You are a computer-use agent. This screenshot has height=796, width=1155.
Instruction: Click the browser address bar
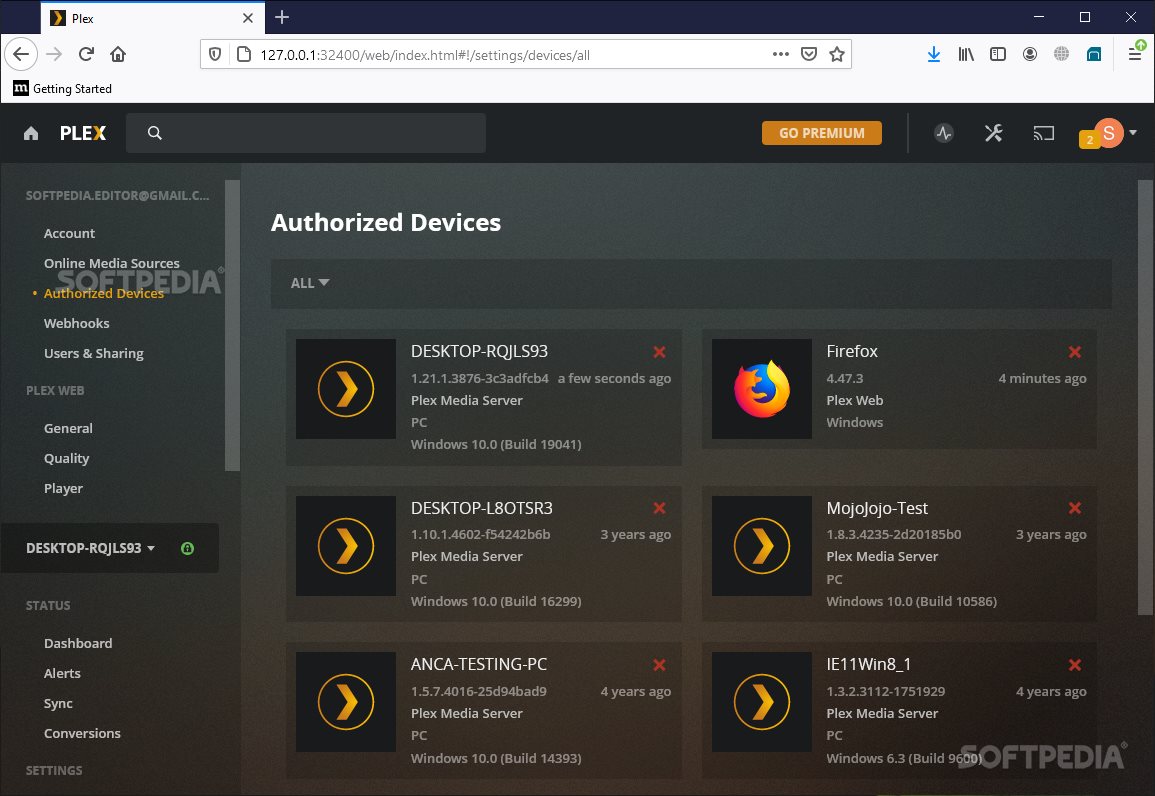[x=500, y=54]
